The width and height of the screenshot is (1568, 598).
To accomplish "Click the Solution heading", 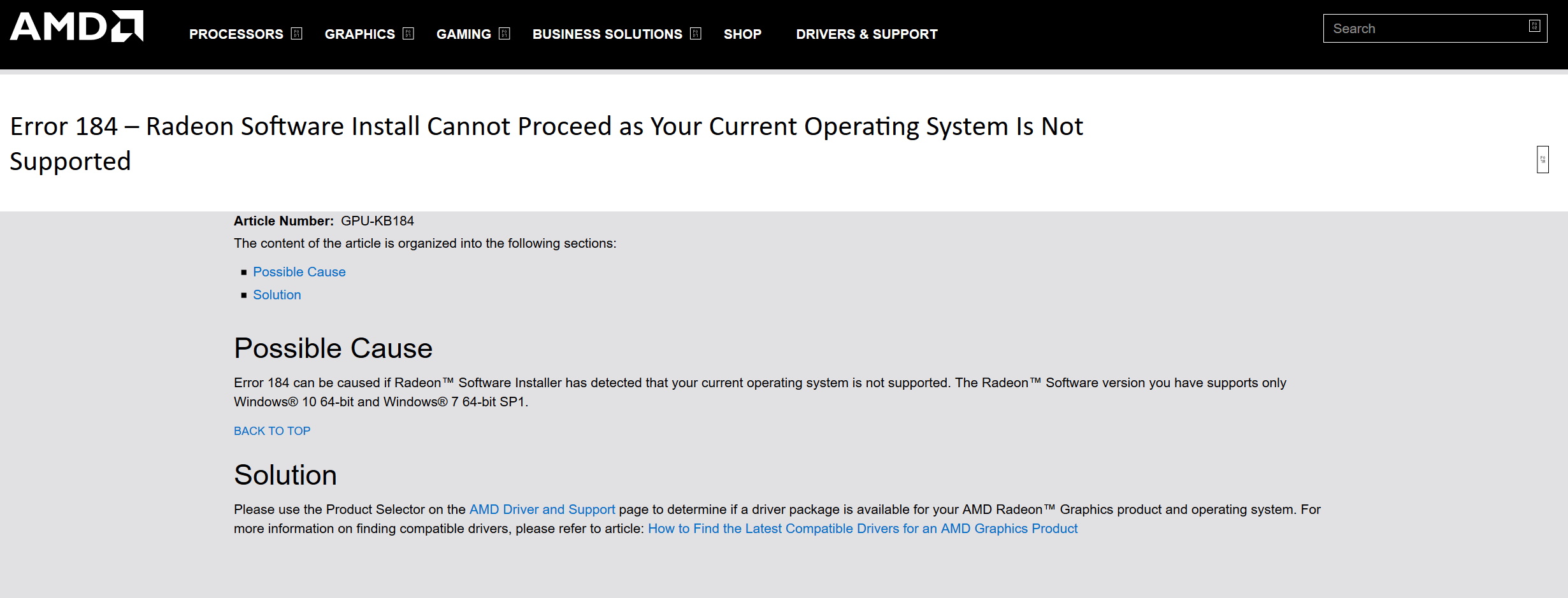I will click(285, 475).
